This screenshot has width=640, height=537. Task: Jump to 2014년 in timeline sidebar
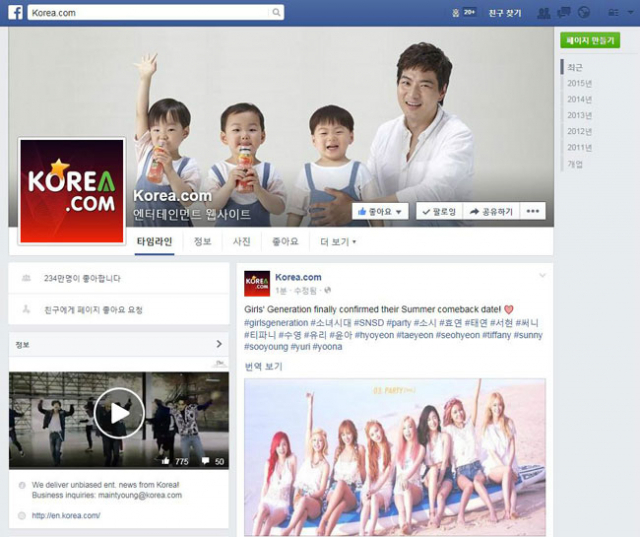[x=579, y=100]
